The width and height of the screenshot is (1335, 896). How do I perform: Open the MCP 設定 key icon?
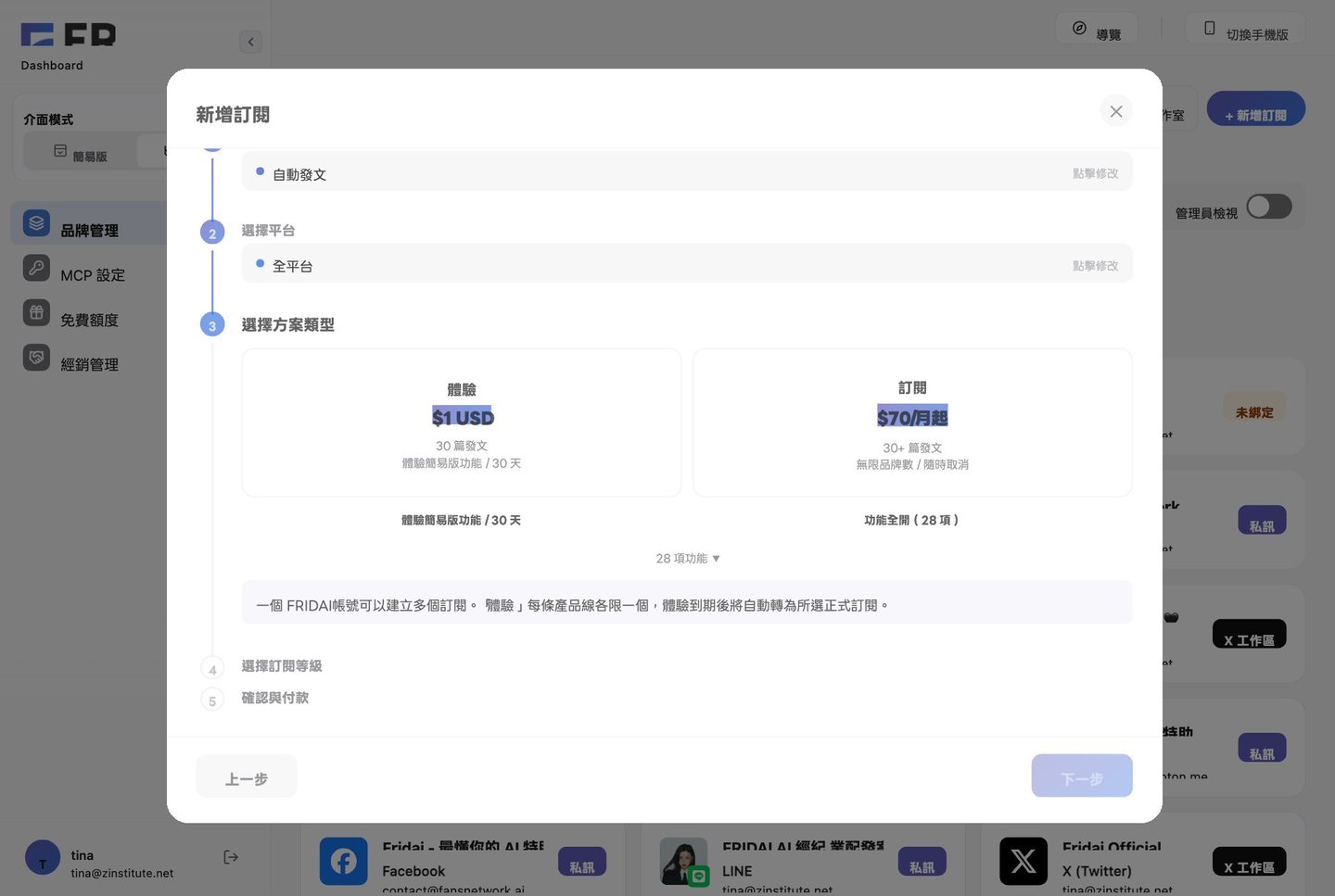tap(36, 268)
